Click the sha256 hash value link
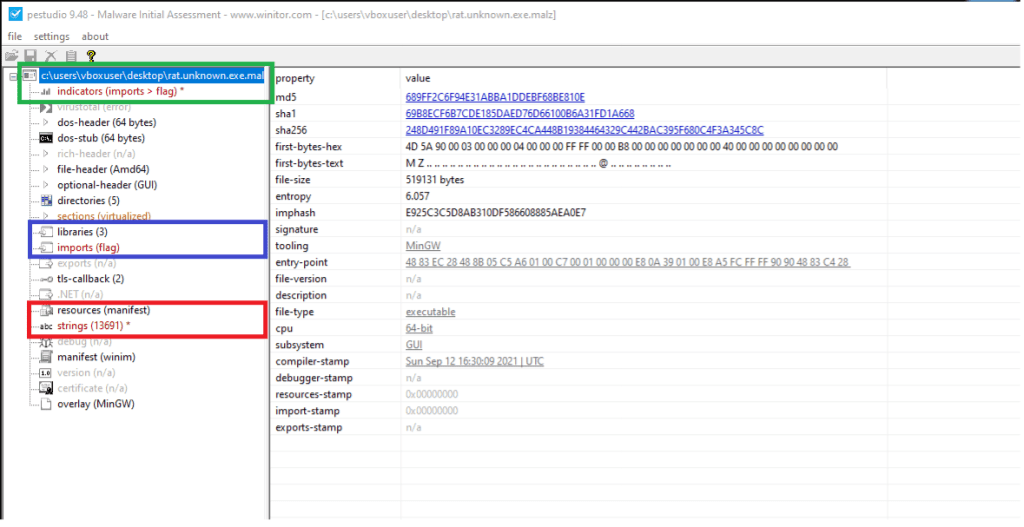The width and height of the screenshot is (1024, 527). [584, 129]
